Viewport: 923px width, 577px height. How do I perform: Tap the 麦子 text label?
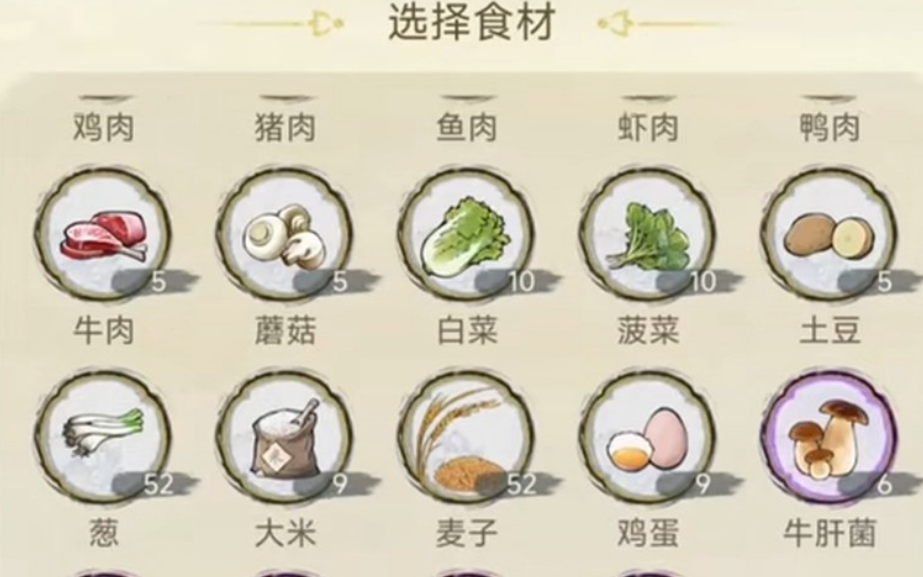click(x=466, y=533)
